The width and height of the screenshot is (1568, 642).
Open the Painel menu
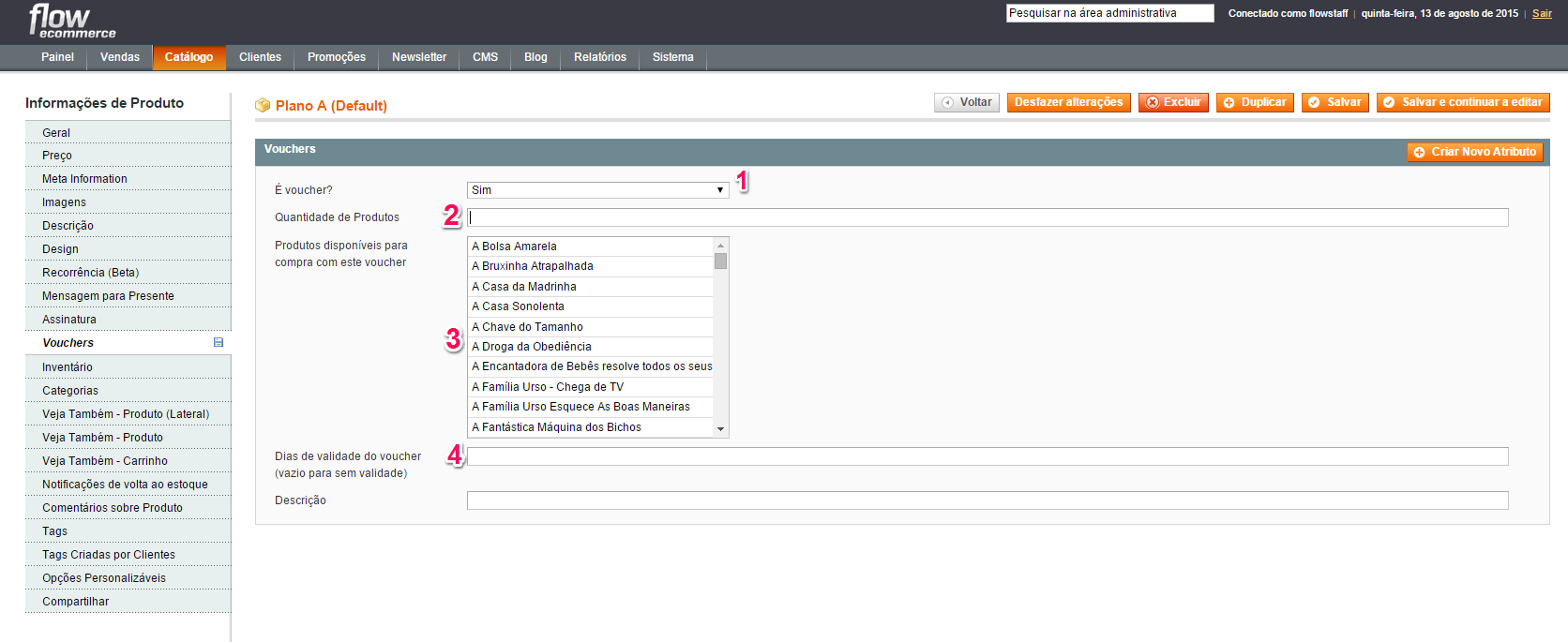57,57
